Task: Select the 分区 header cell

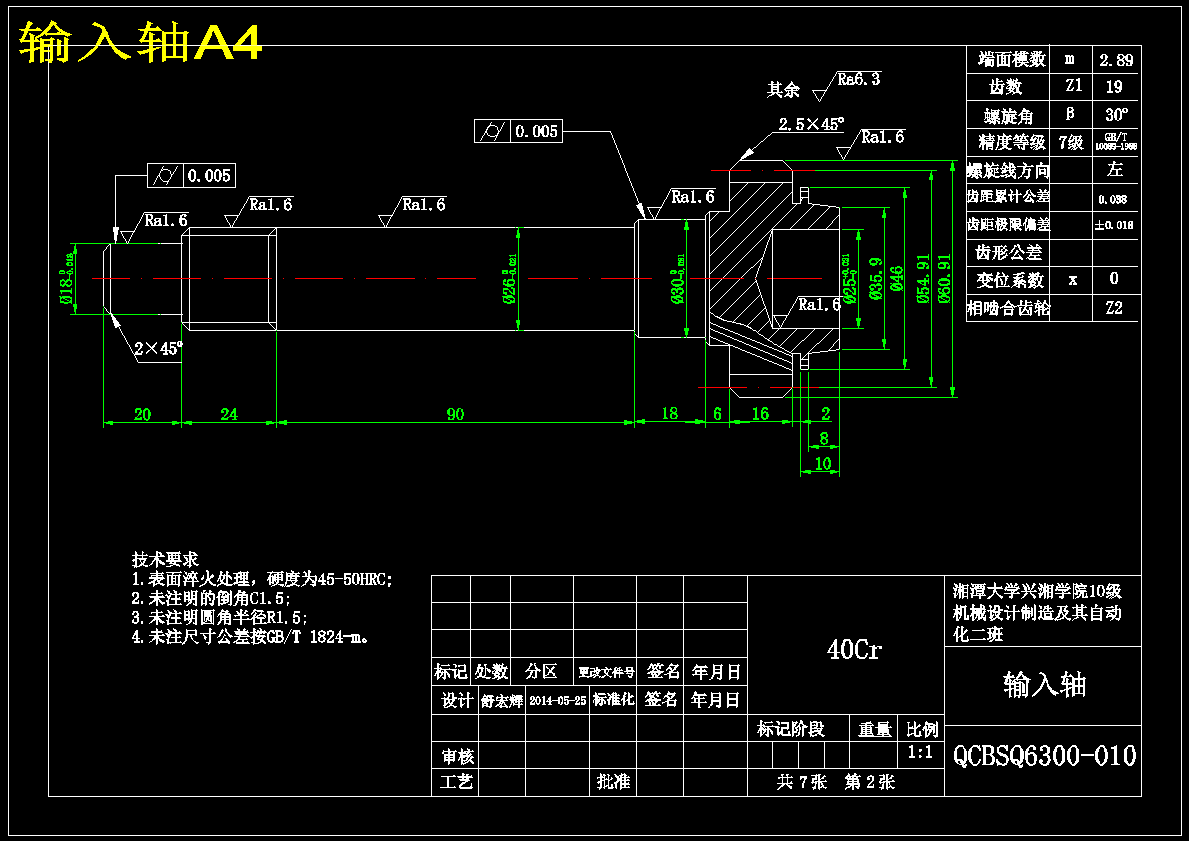Action: [541, 672]
